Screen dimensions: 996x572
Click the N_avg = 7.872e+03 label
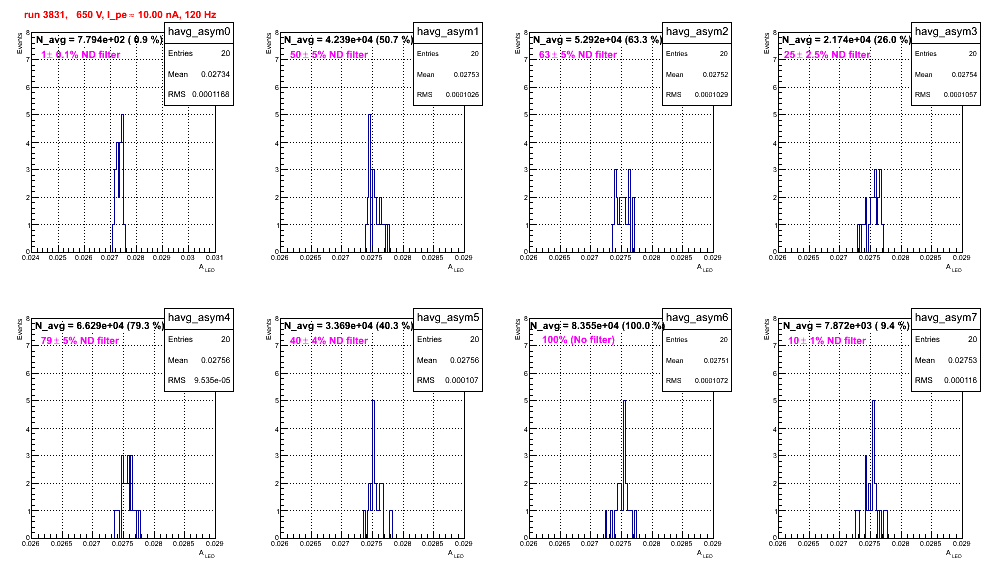[x=845, y=326]
